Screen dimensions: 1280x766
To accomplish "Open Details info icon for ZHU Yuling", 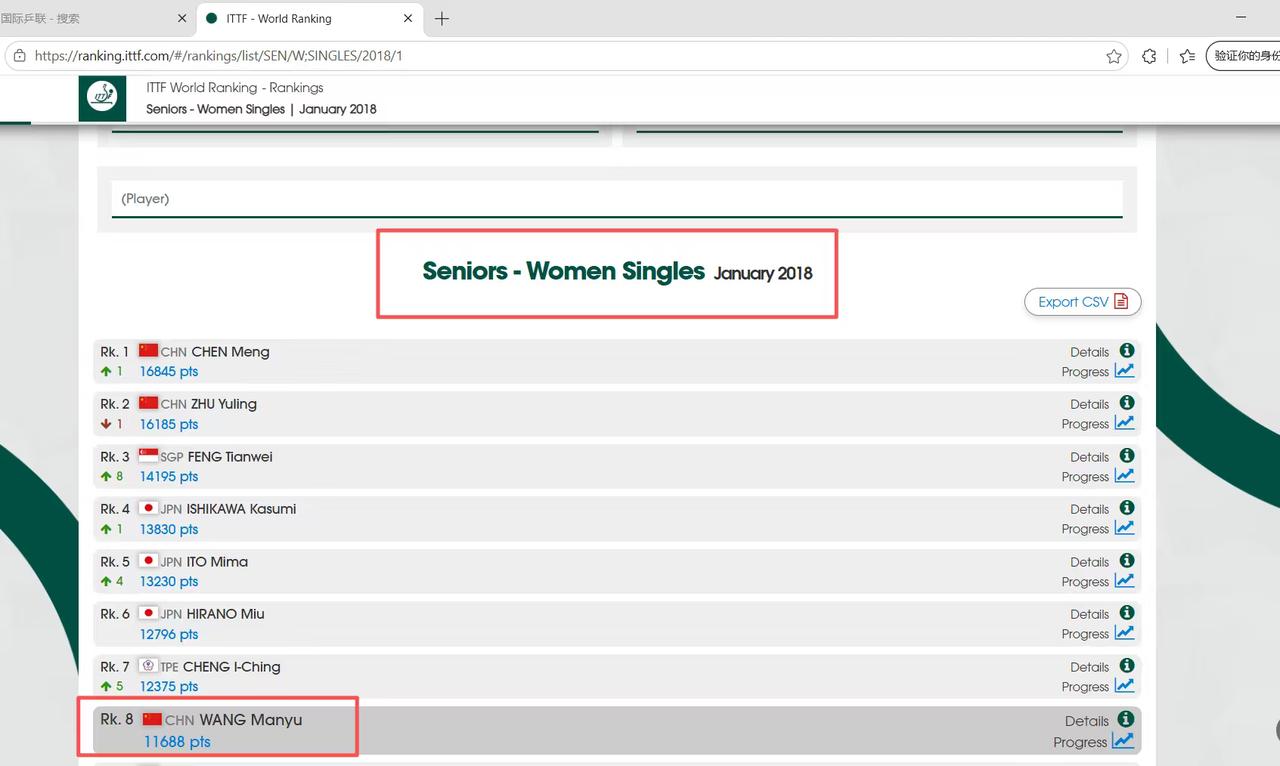I will (x=1127, y=403).
